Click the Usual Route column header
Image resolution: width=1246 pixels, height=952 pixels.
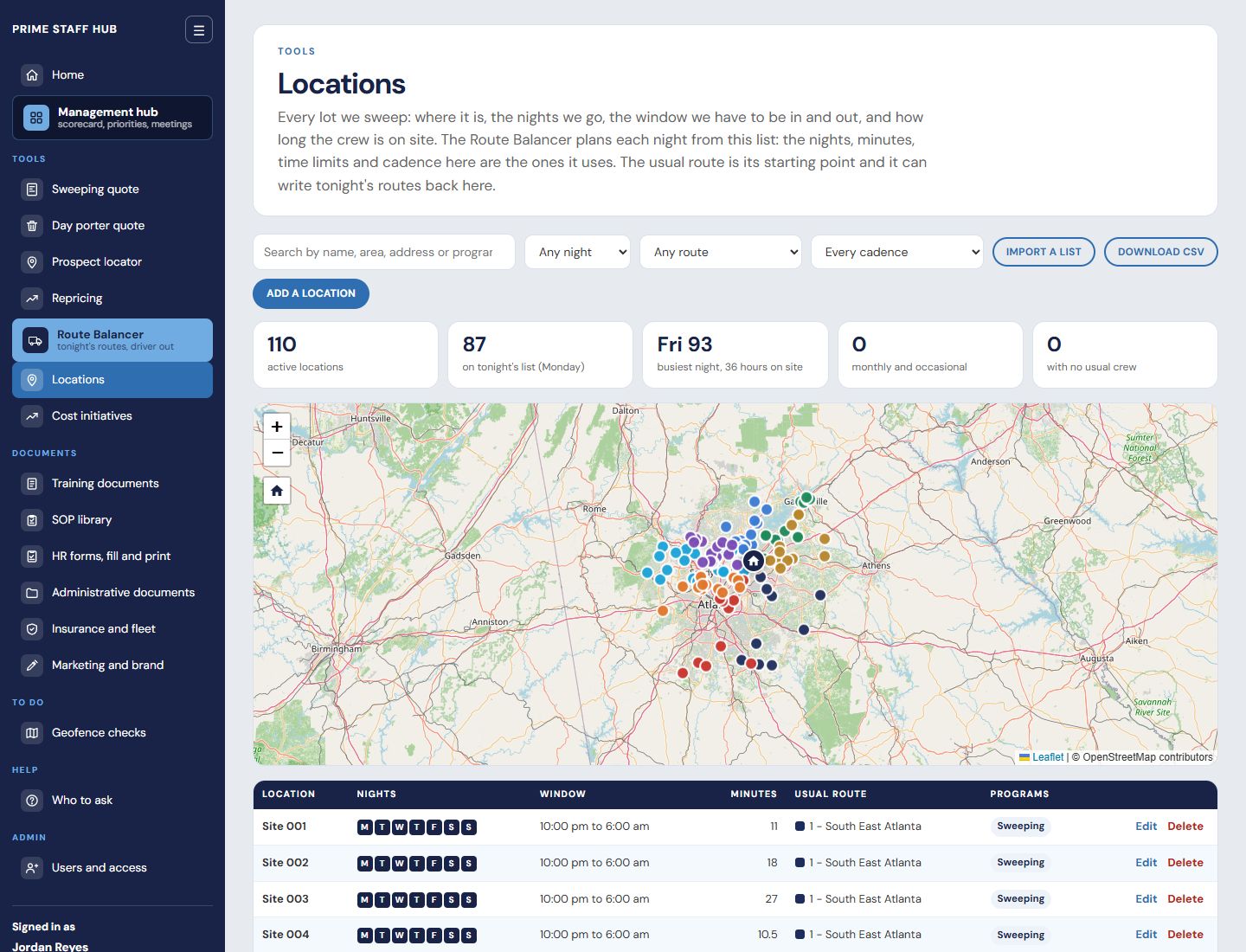click(x=831, y=794)
